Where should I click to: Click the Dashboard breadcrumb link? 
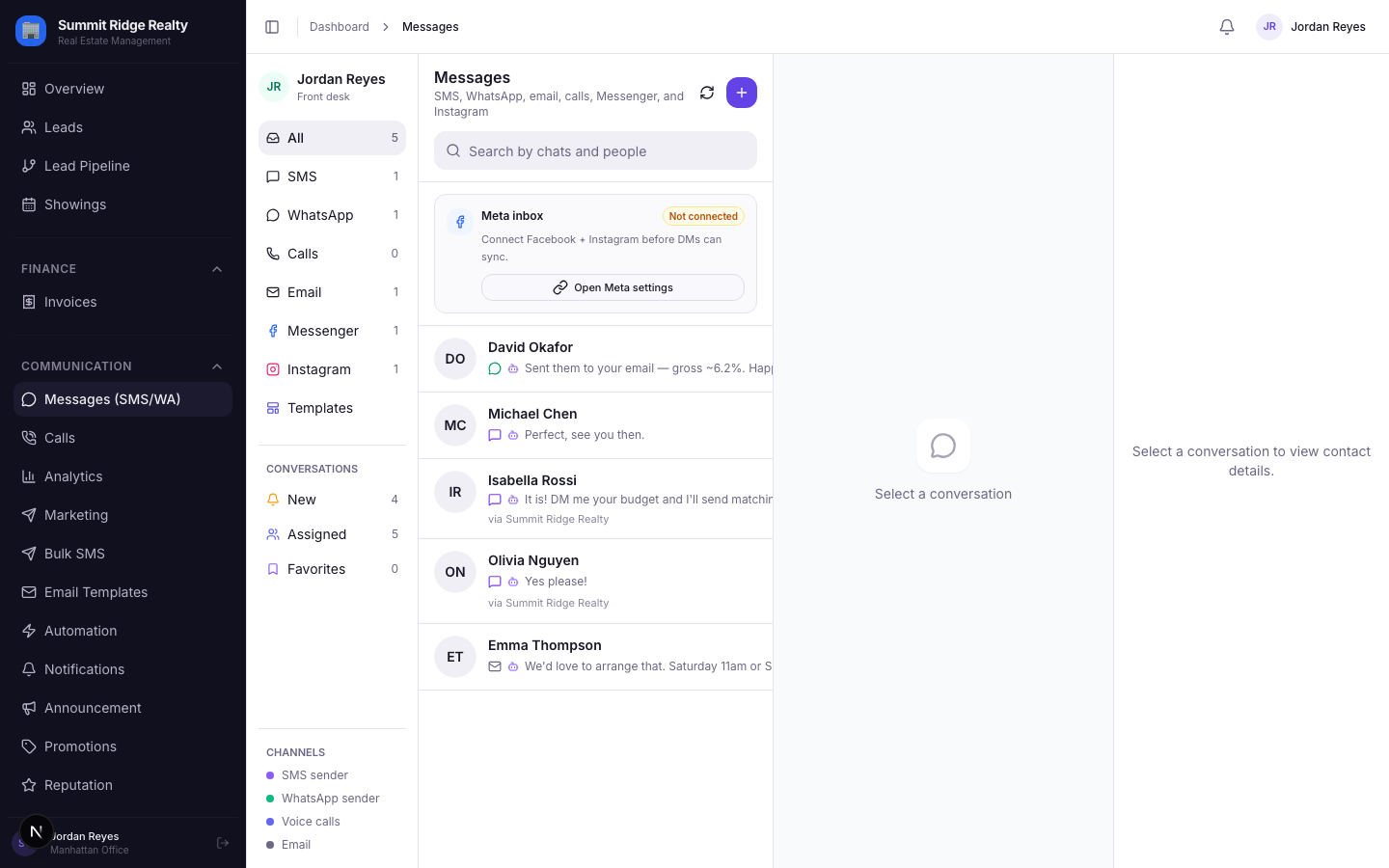(x=340, y=27)
